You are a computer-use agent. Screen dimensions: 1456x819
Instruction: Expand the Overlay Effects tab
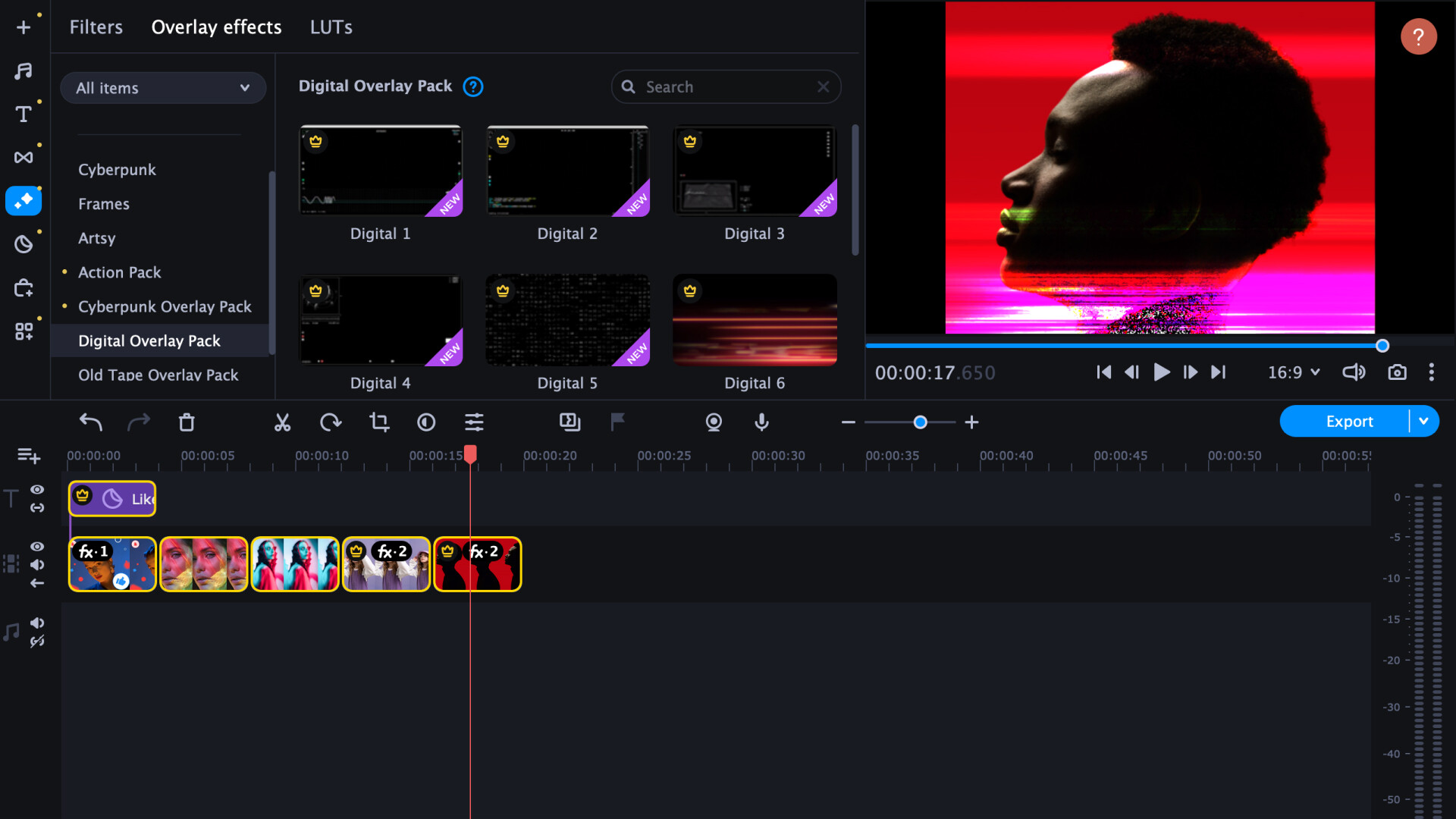coord(216,26)
